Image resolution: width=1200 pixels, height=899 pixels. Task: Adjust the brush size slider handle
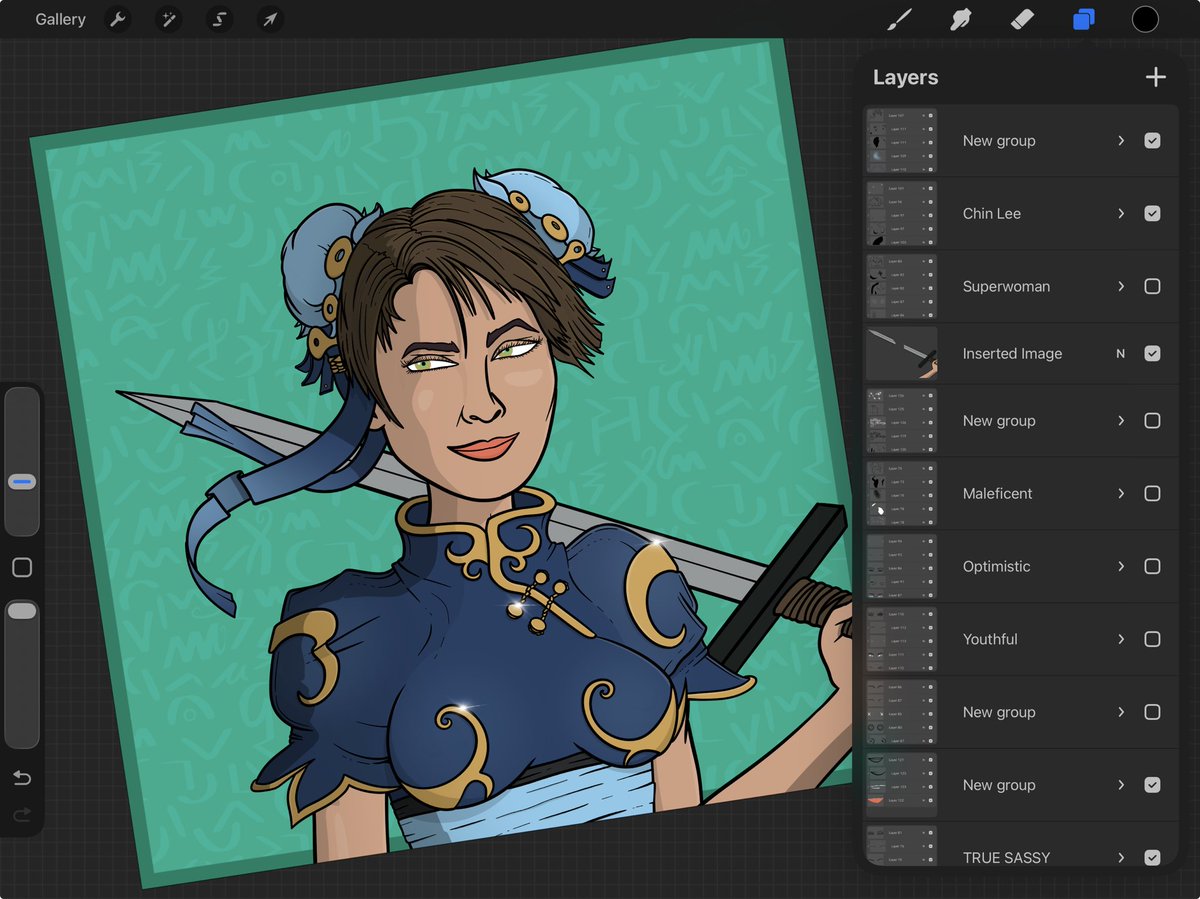click(22, 482)
